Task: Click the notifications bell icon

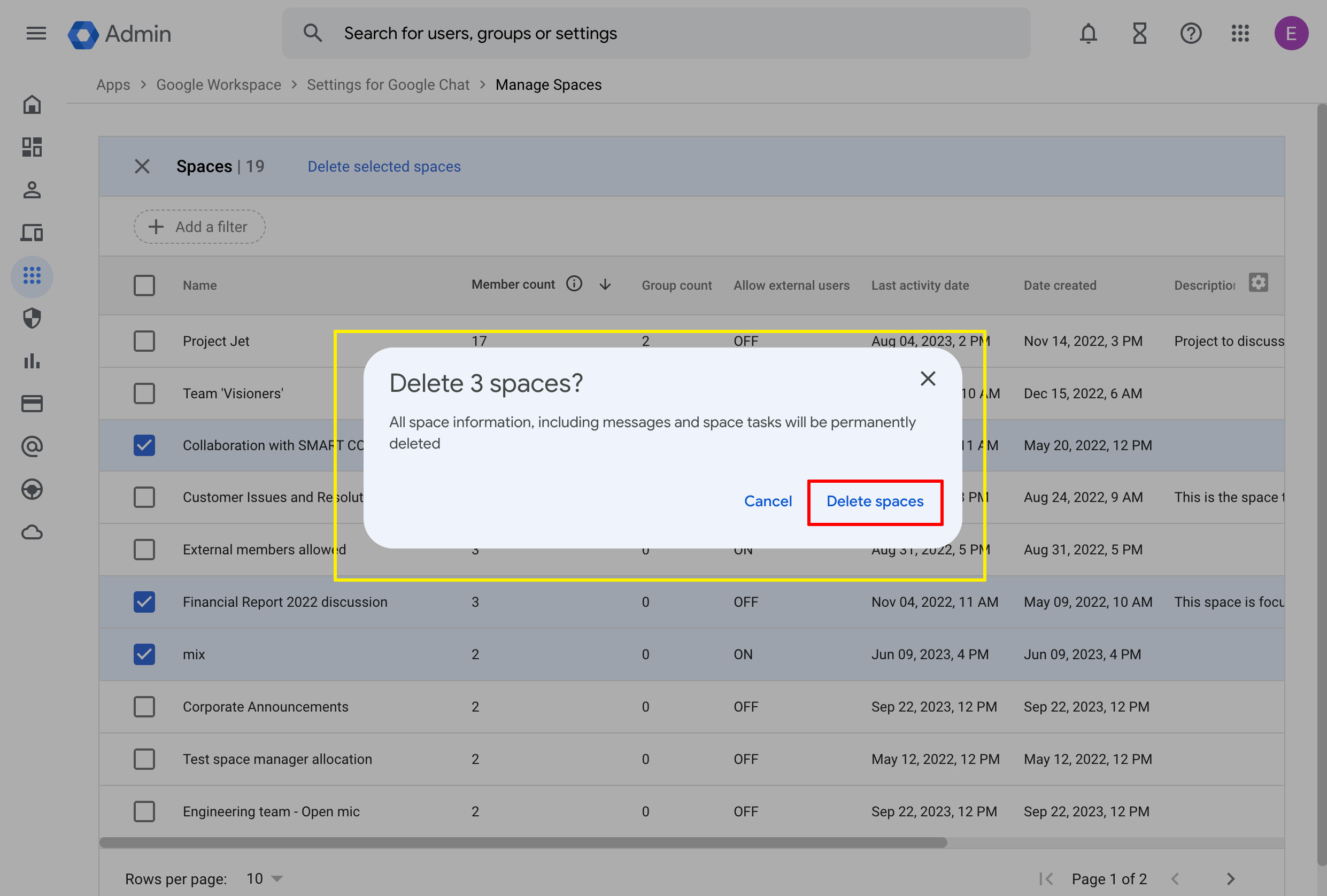Action: click(1088, 34)
